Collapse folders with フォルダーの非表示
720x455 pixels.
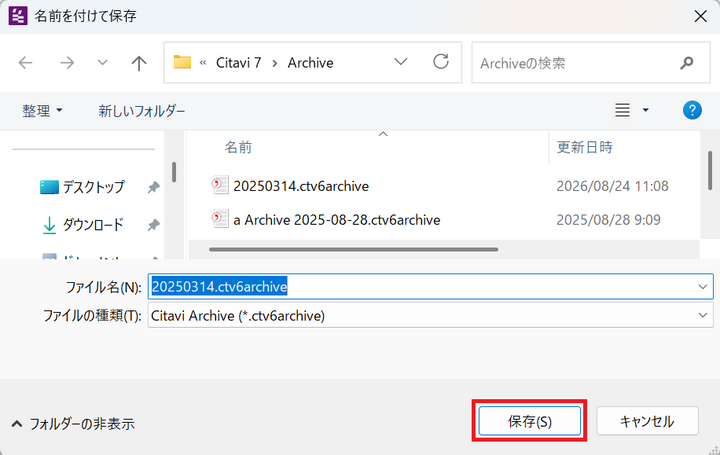tap(73, 423)
